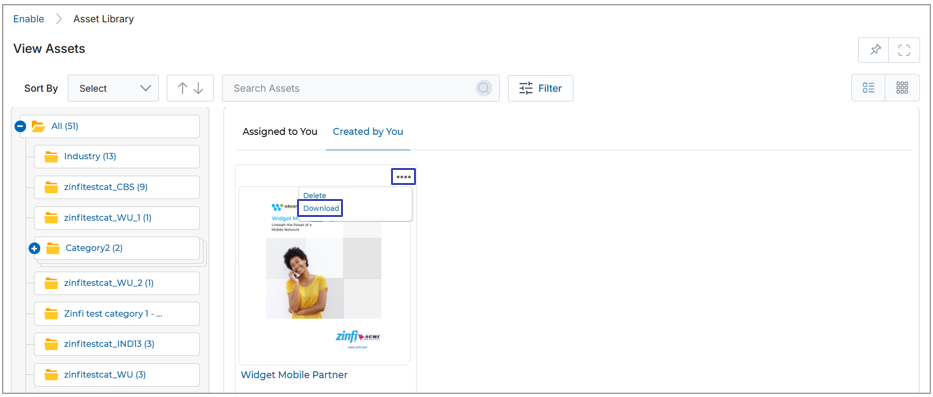This screenshot has height=397, width=933.
Task: Focus the Search Assets field
Action: tap(361, 88)
